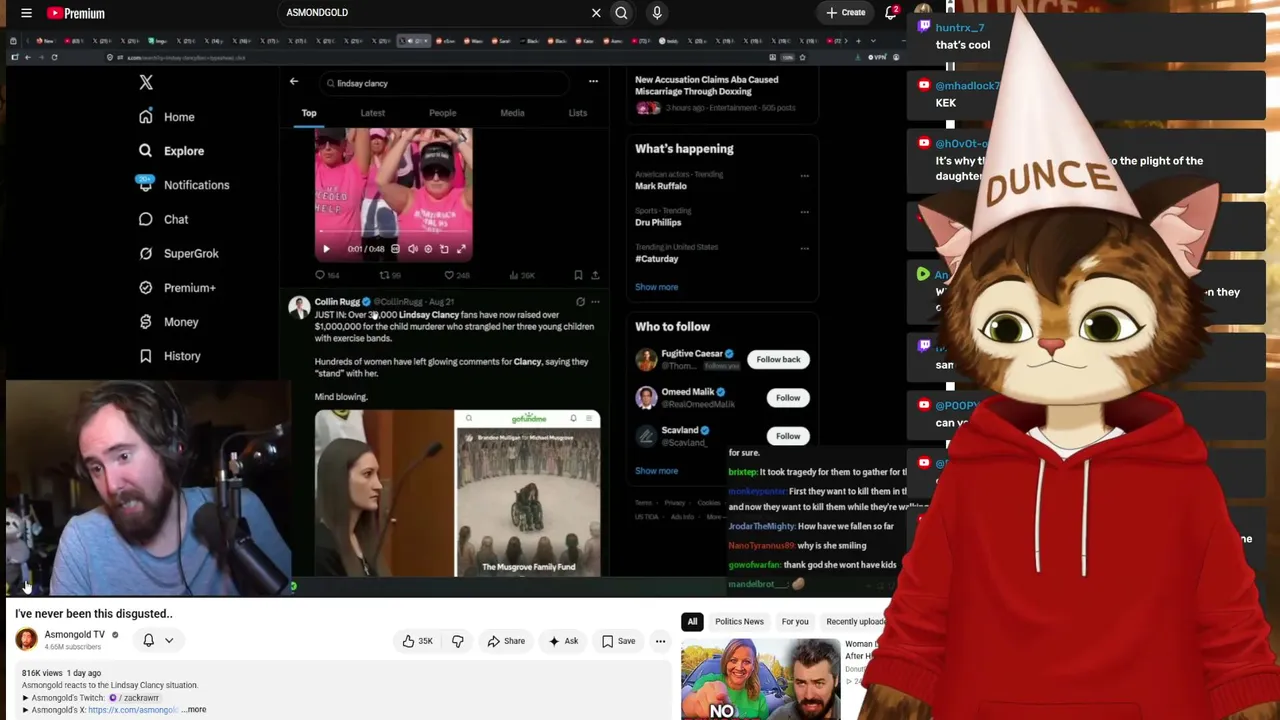Expand the subscription options chevron beside the bell

[169, 640]
